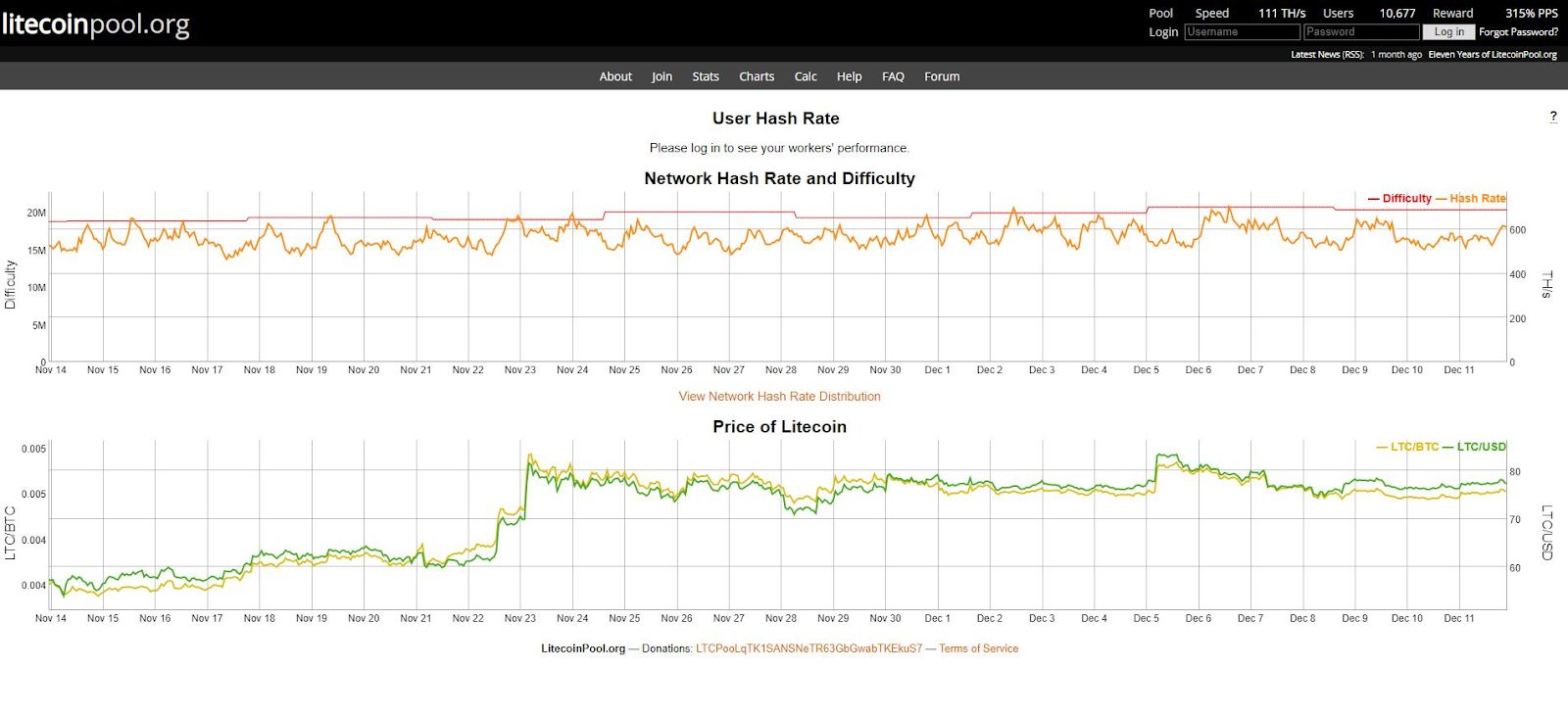Screen dimensions: 1568x718
Task: Click the Price of Litecoin heading
Action: coord(779,427)
